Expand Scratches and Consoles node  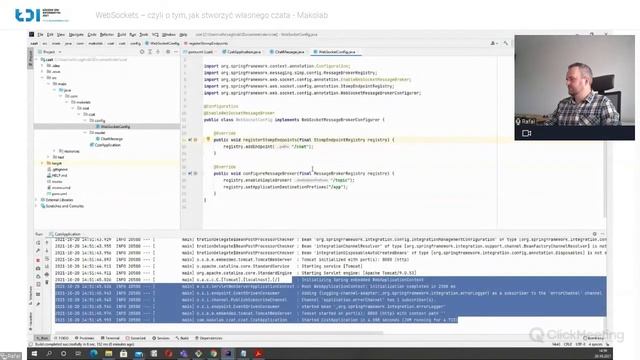[36, 206]
